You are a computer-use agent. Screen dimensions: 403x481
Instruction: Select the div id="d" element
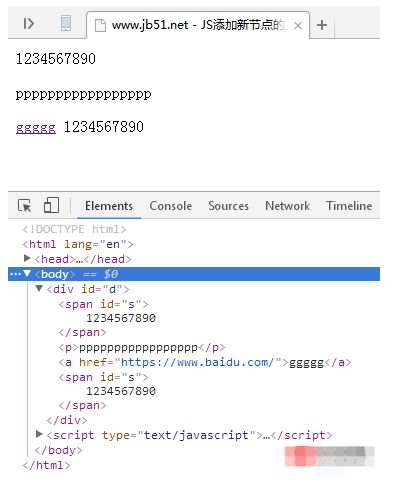coord(88,289)
